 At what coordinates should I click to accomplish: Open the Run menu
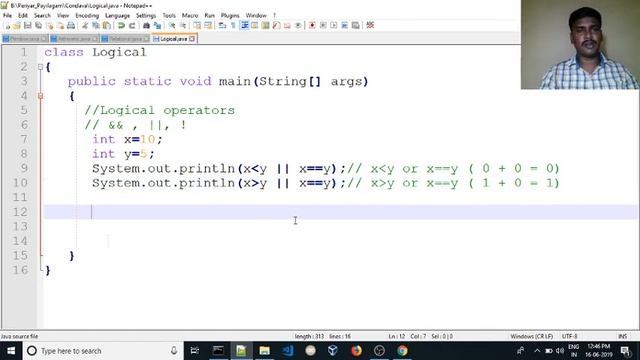pos(209,16)
